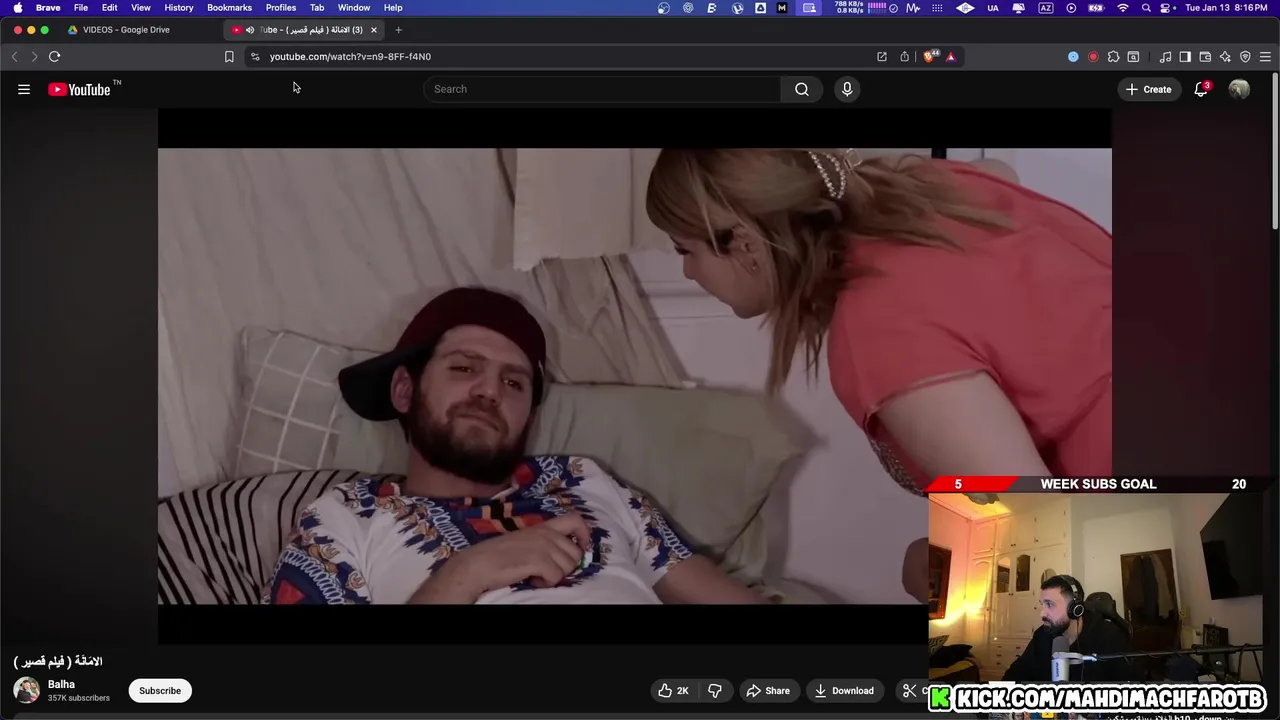This screenshot has width=1280, height=720.
Task: Open the tab search extension icon
Action: click(x=1133, y=57)
